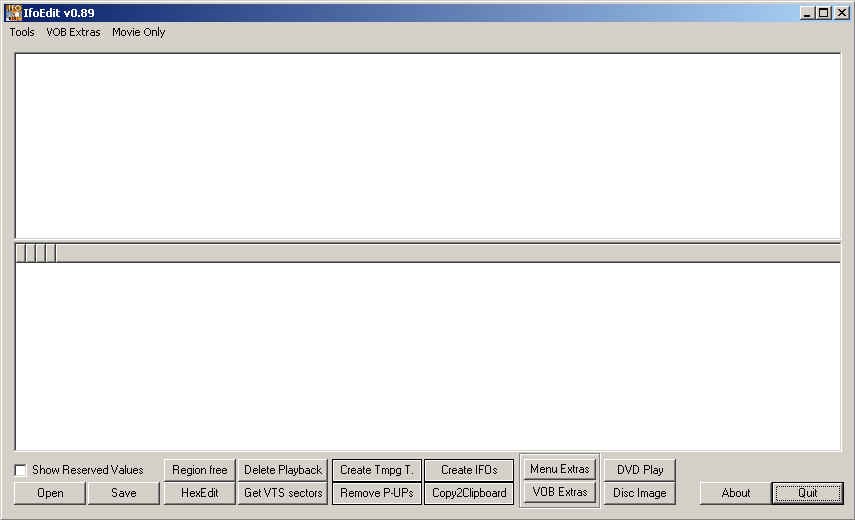Click Create Tmpg T. button
855x520 pixels.
[x=377, y=470]
